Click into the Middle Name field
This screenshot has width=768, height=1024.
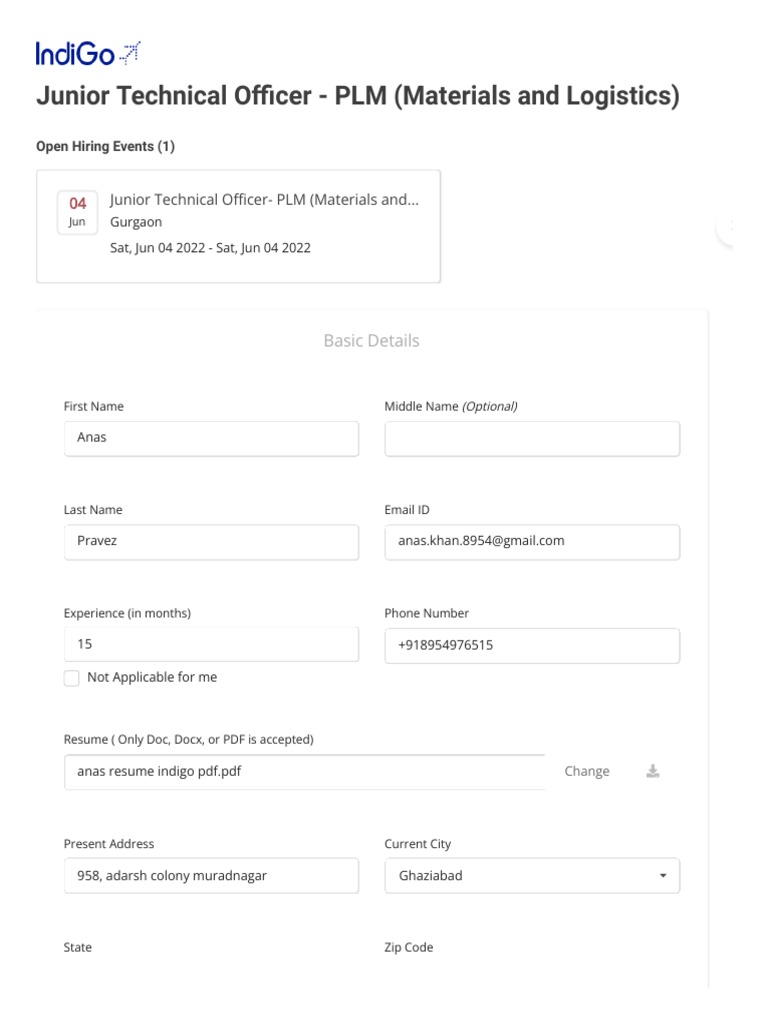pos(532,438)
